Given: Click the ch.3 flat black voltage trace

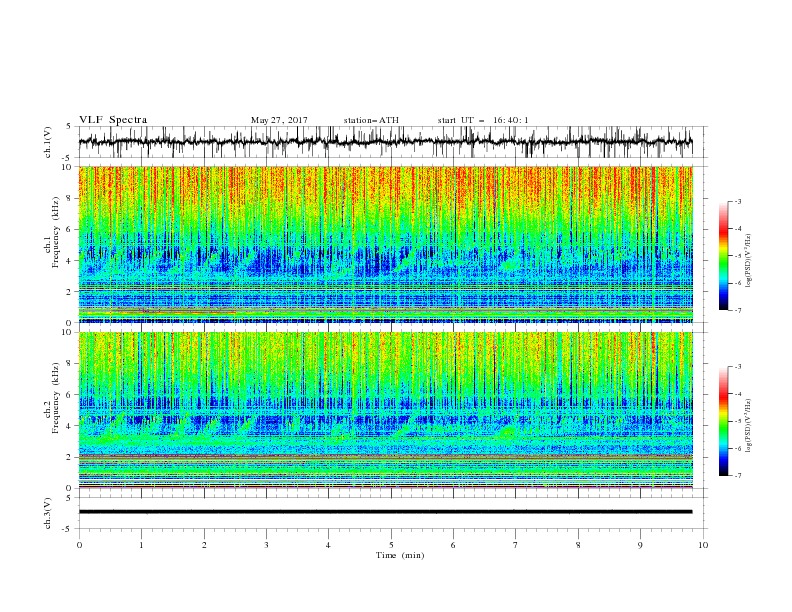Looking at the screenshot, I should click(385, 512).
